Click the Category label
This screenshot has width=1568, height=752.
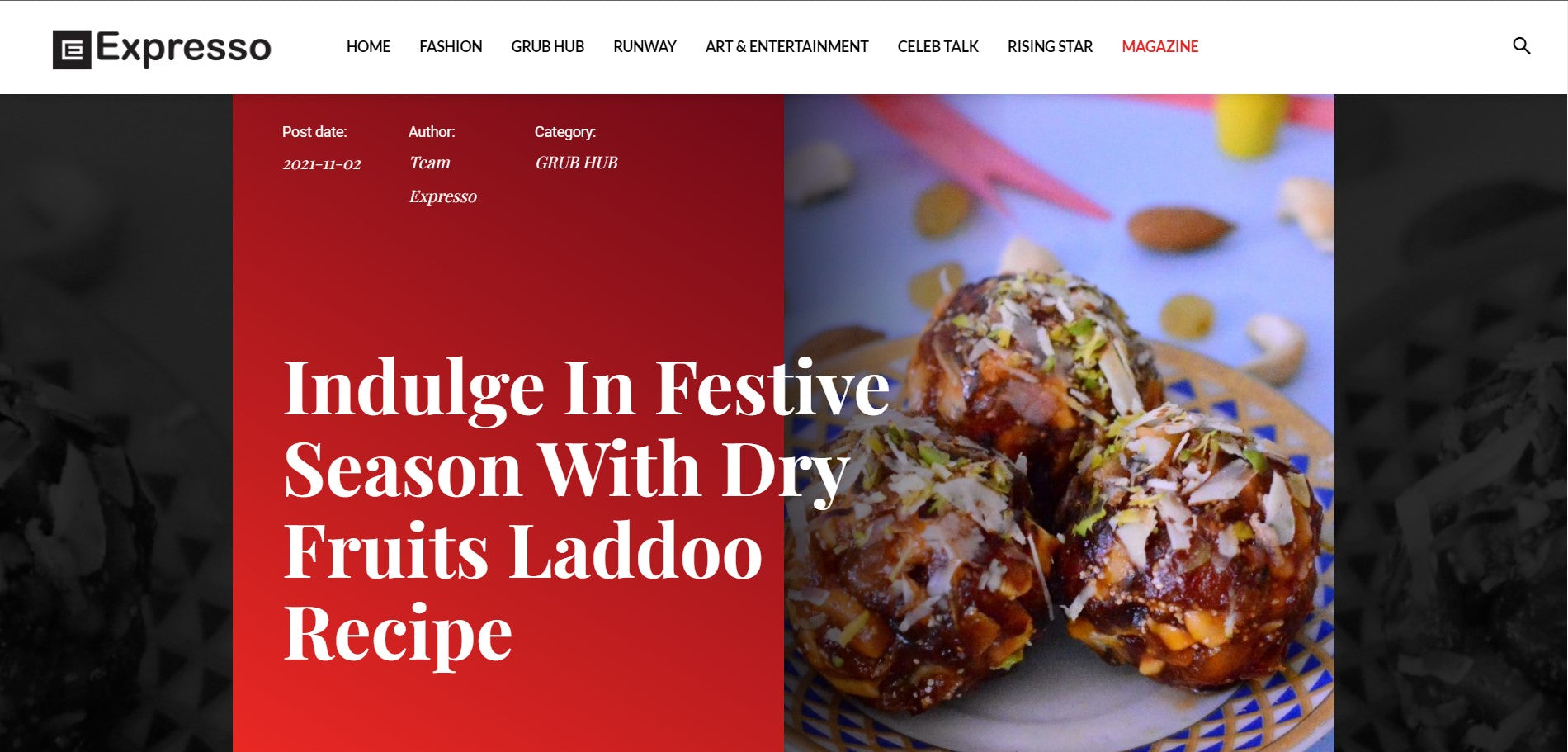tap(564, 132)
